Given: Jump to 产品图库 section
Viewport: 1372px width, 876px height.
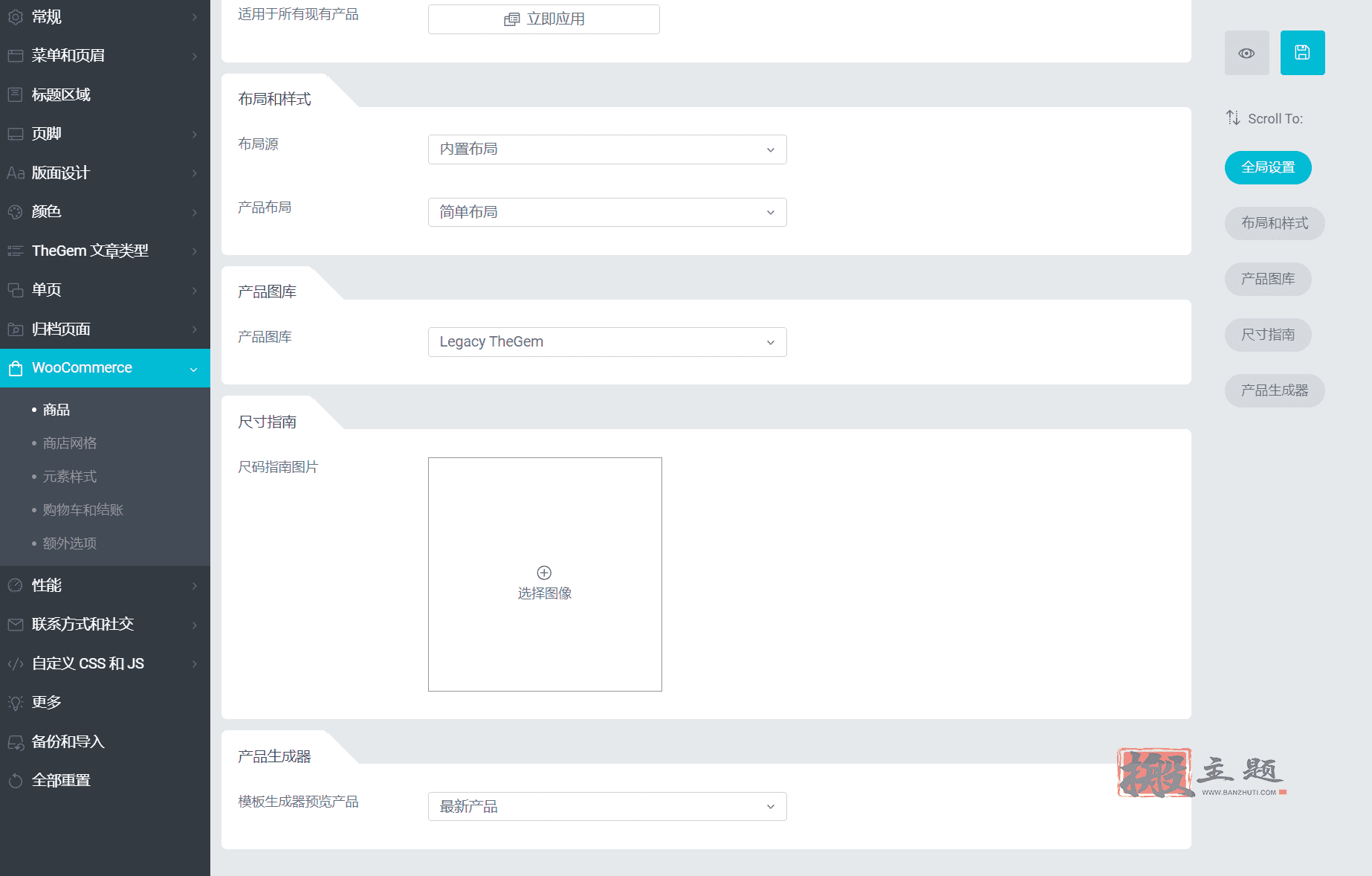Looking at the screenshot, I should pyautogui.click(x=1268, y=279).
